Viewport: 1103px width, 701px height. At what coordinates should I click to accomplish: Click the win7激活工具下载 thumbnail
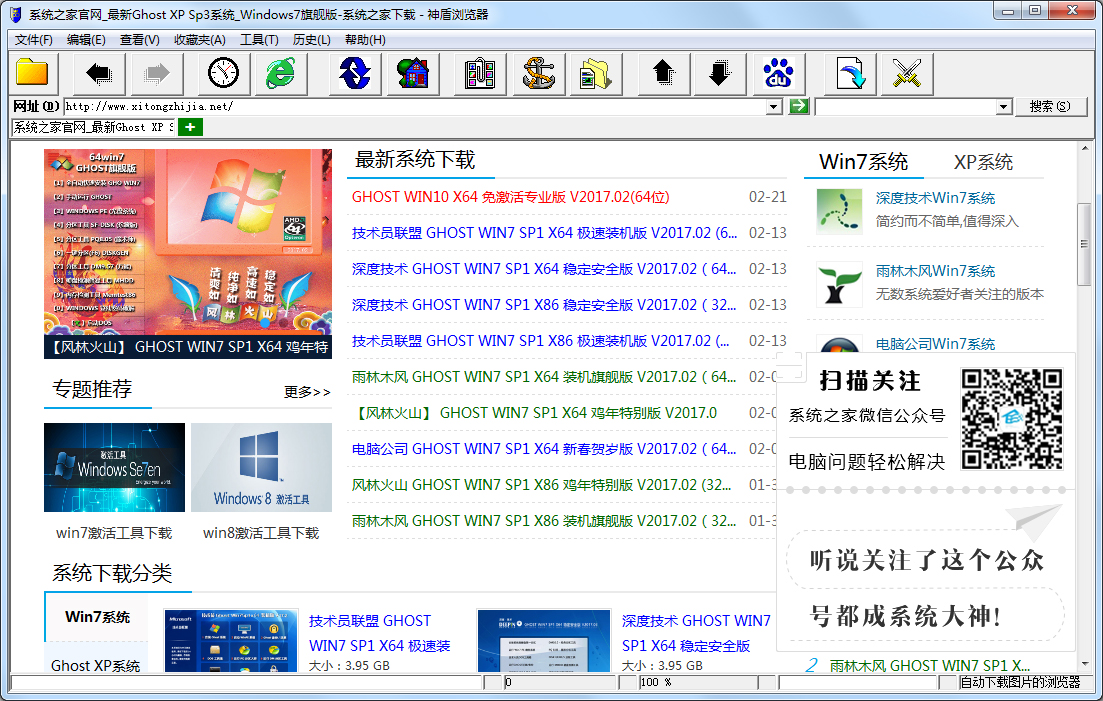point(113,466)
